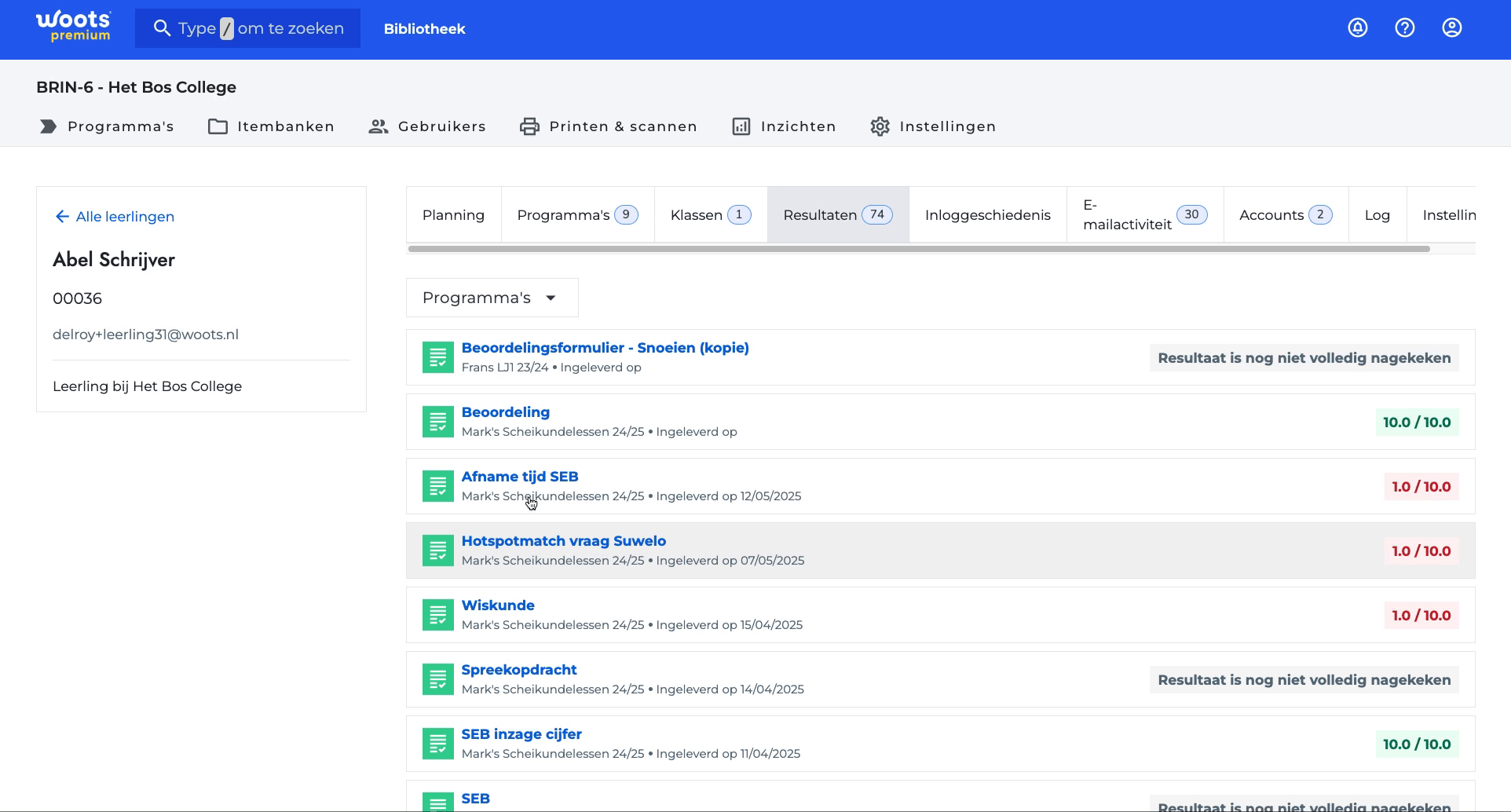Click the 10.0 / 10.0 score of Beoordeling

pos(1417,422)
